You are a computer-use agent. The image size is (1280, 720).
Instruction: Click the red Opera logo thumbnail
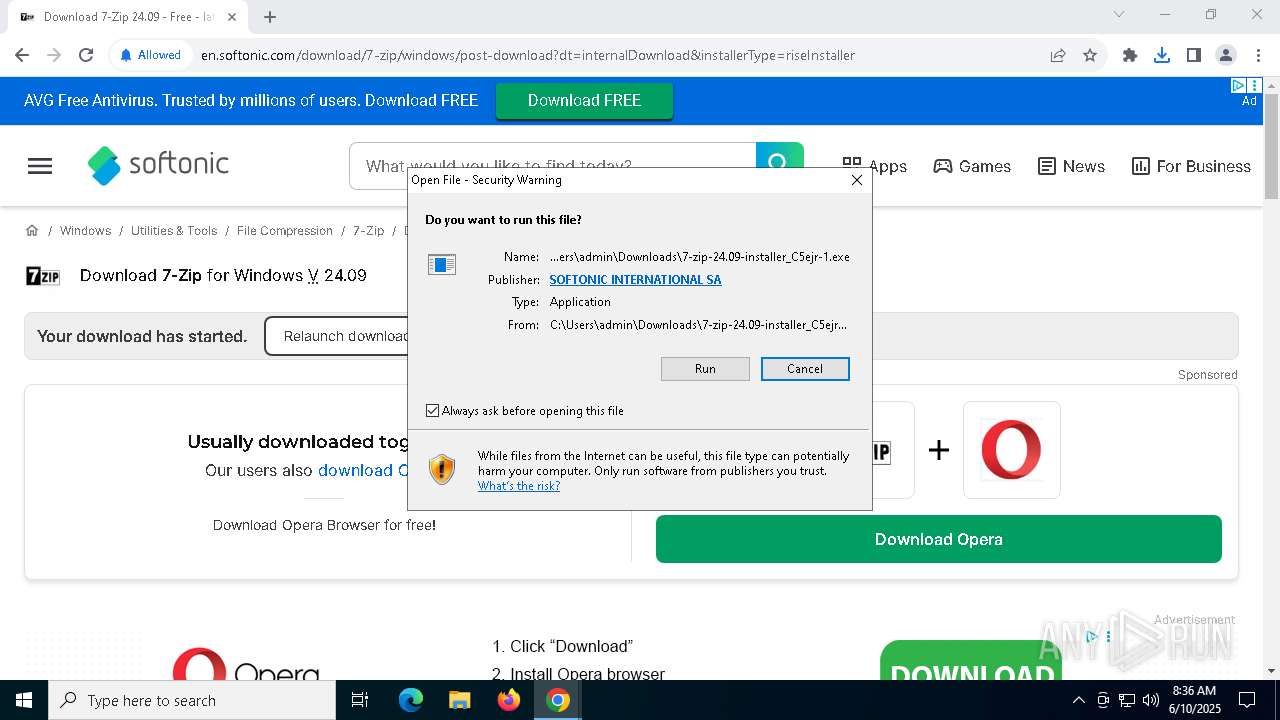[x=1011, y=450]
